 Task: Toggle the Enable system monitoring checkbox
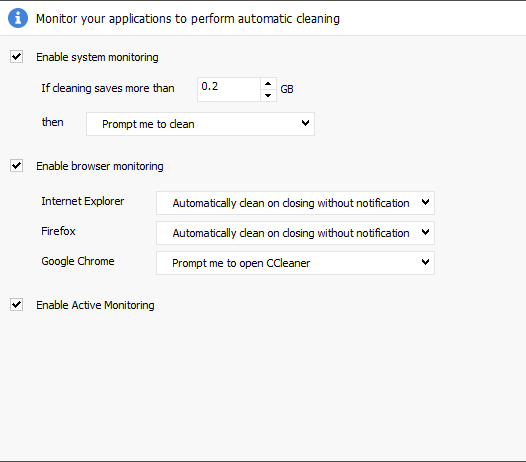16,57
